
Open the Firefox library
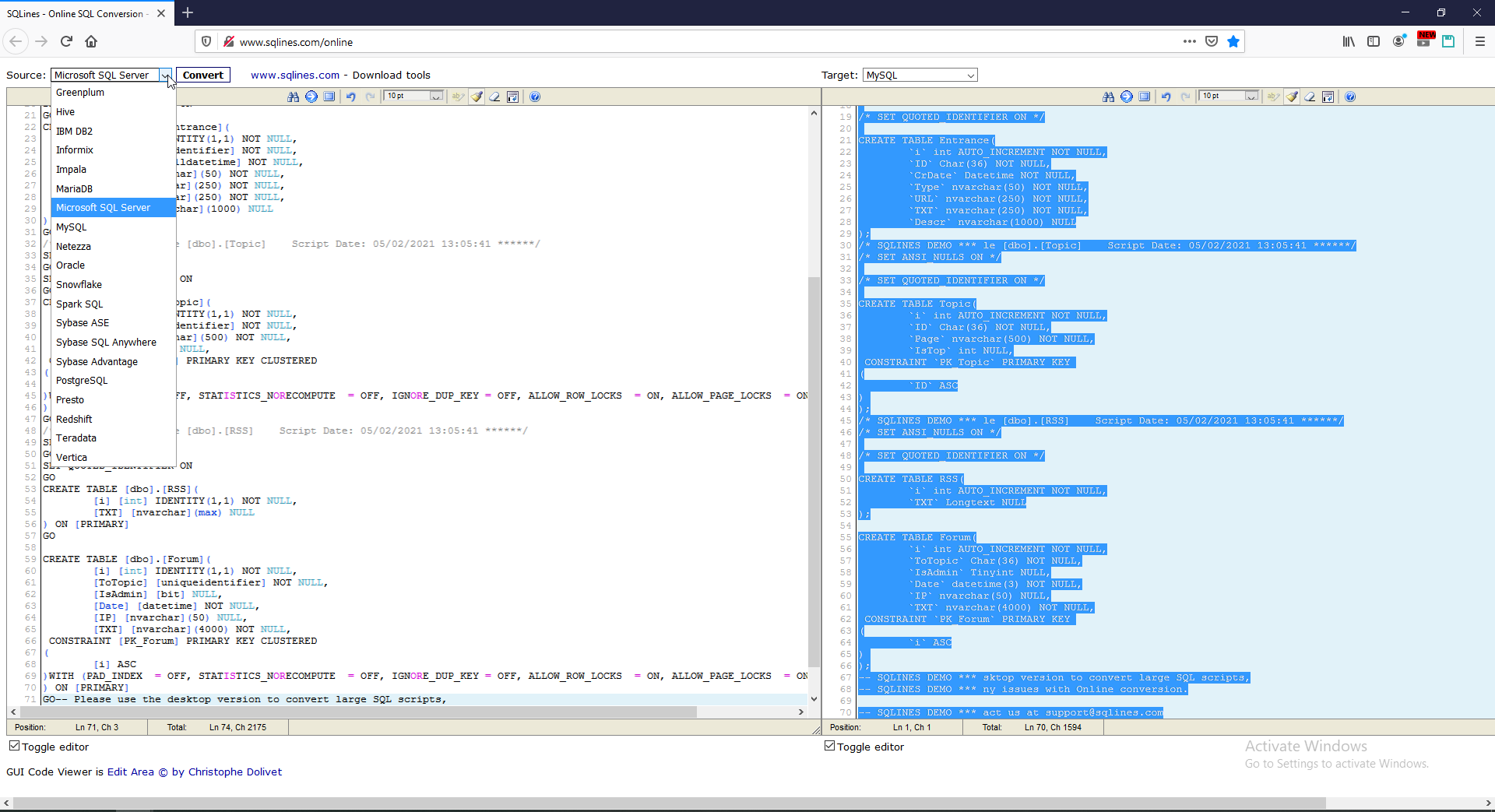pyautogui.click(x=1349, y=41)
